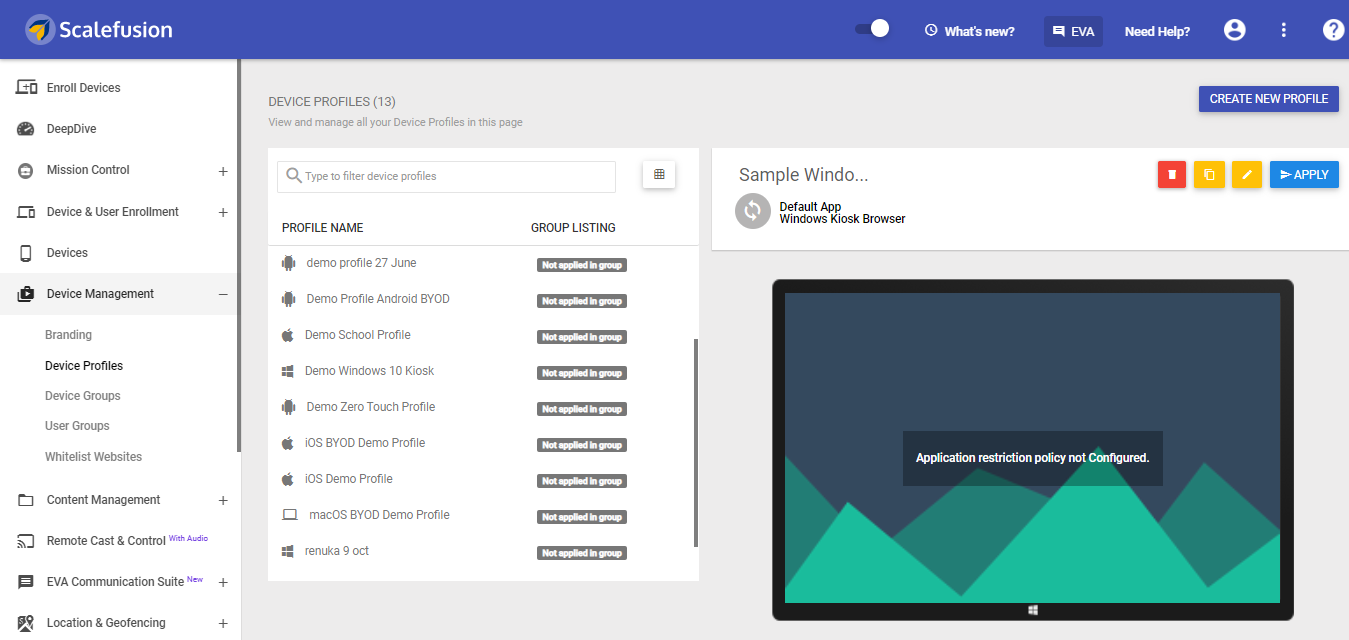
Task: Click the Create New Profile button
Action: pyautogui.click(x=1268, y=99)
